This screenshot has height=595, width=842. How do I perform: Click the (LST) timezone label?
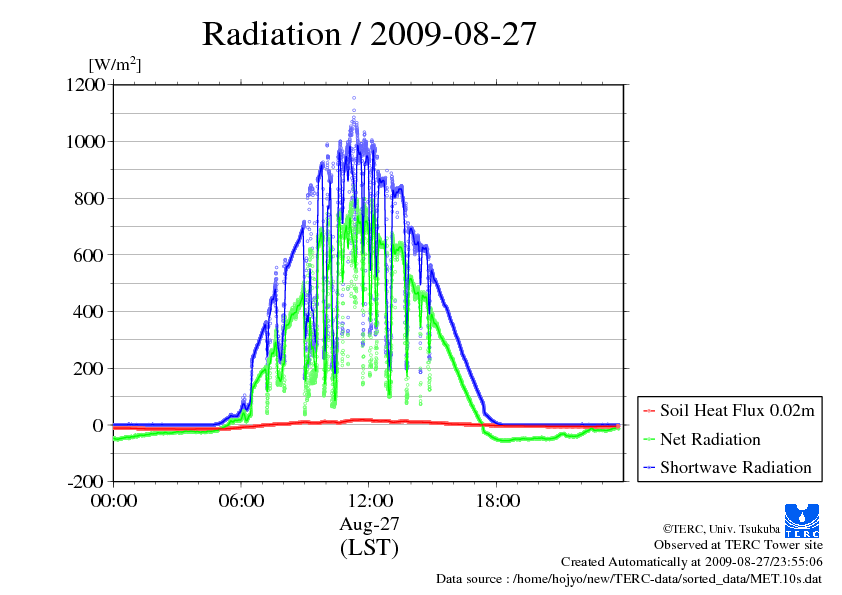point(369,547)
